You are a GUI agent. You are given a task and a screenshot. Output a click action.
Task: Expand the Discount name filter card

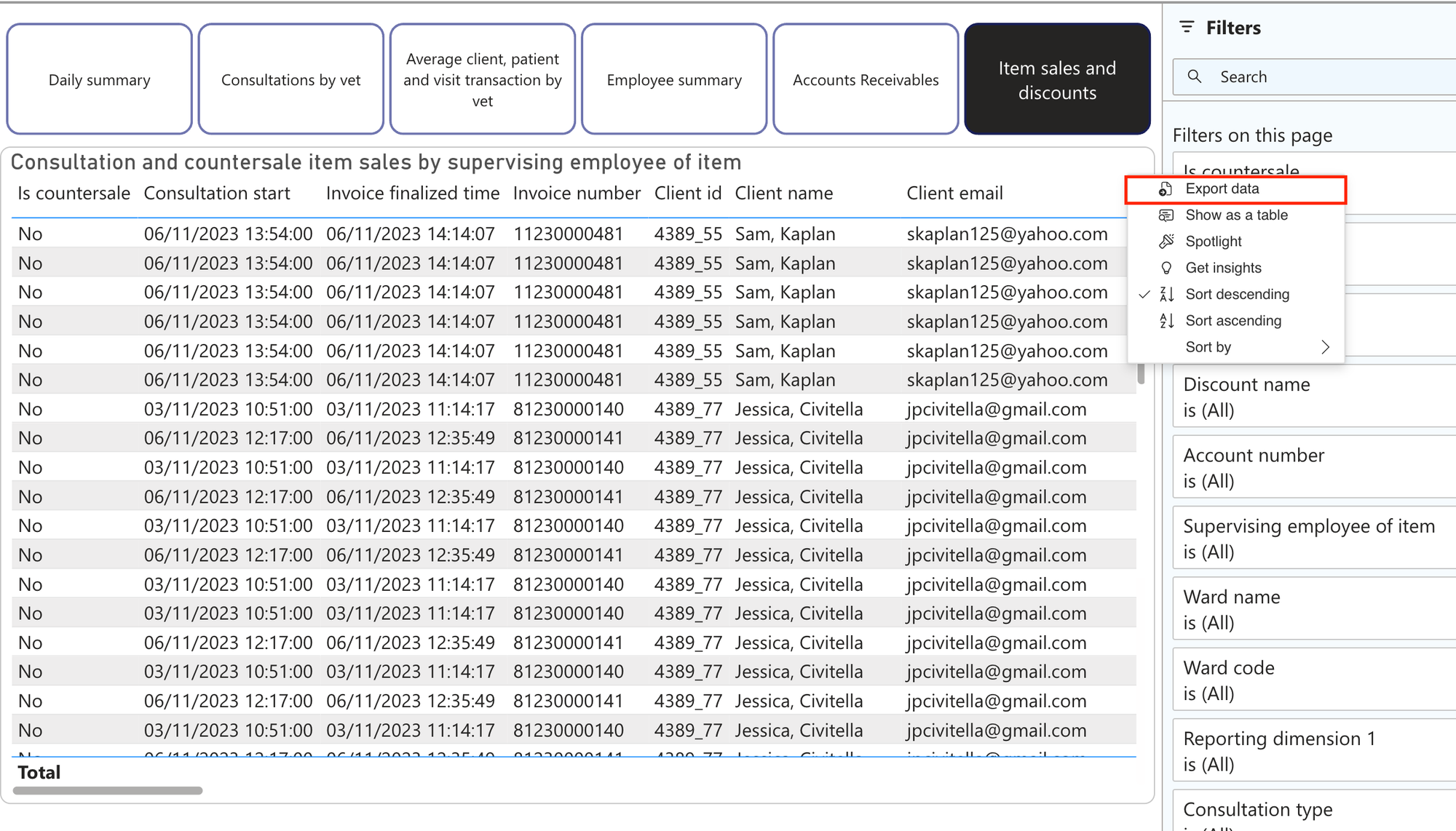click(x=1315, y=397)
